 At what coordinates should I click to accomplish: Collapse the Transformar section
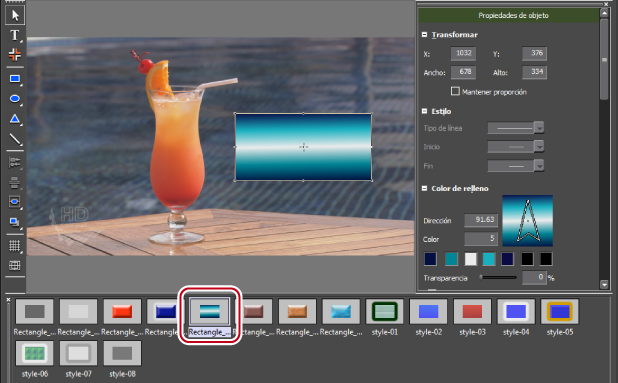pos(424,35)
